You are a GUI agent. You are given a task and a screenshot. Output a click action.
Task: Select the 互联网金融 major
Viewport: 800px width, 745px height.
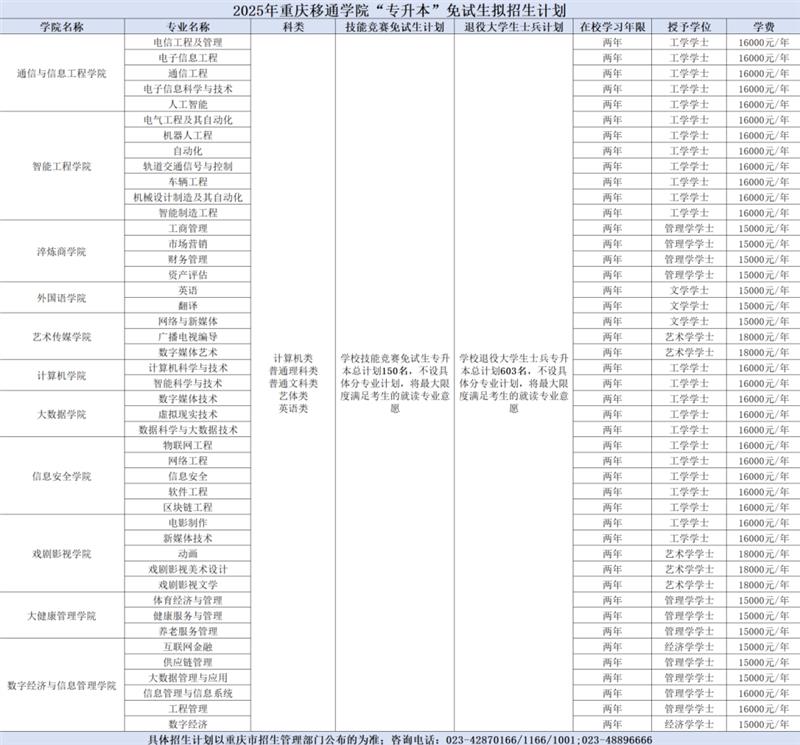tap(188, 647)
